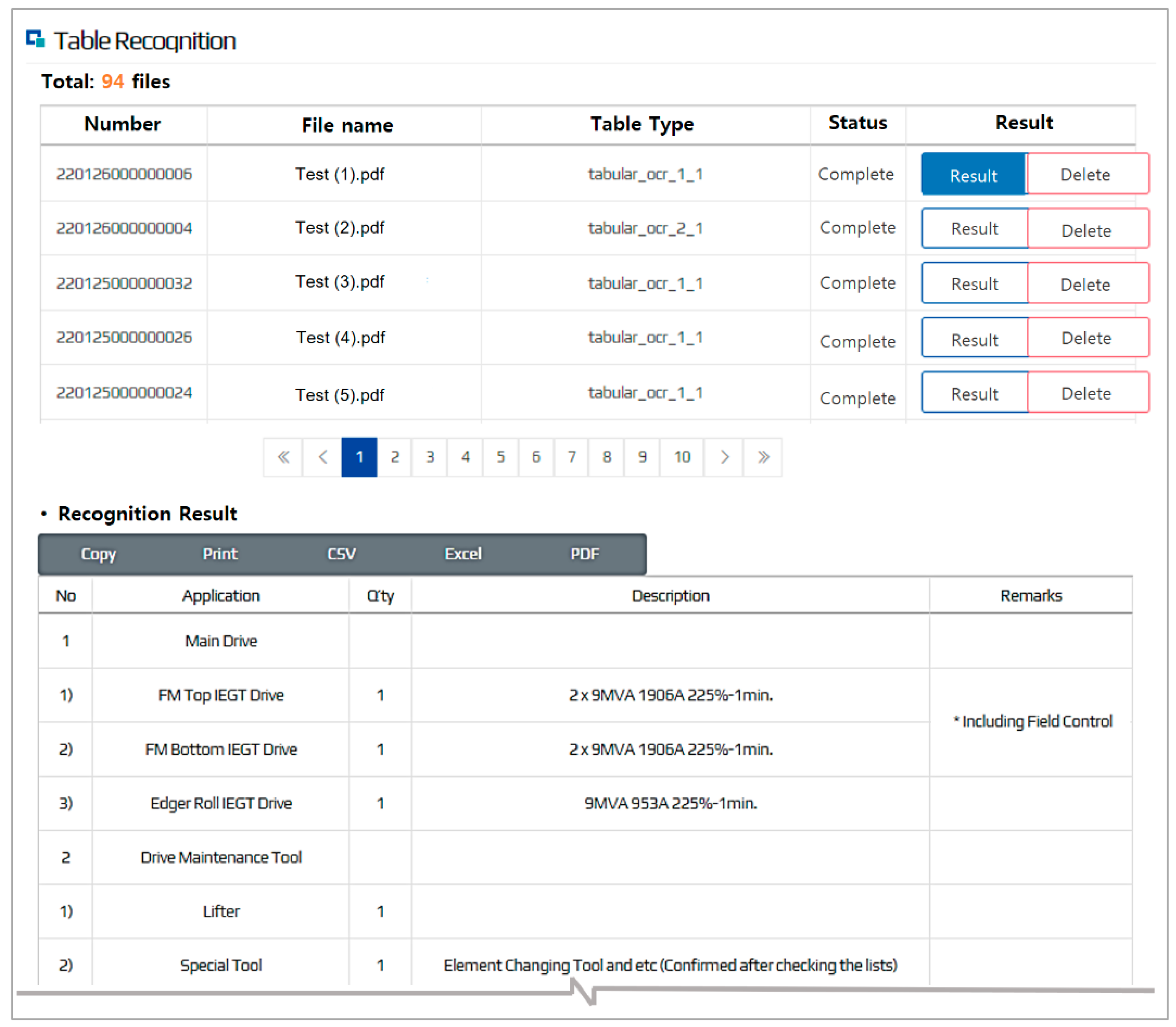Print the recognition result
Screen dimensions: 1176x1027
220,554
